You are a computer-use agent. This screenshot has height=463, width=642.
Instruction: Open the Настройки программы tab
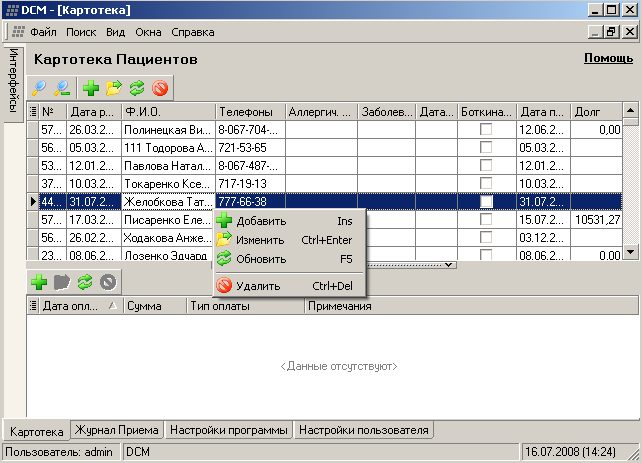click(x=228, y=430)
